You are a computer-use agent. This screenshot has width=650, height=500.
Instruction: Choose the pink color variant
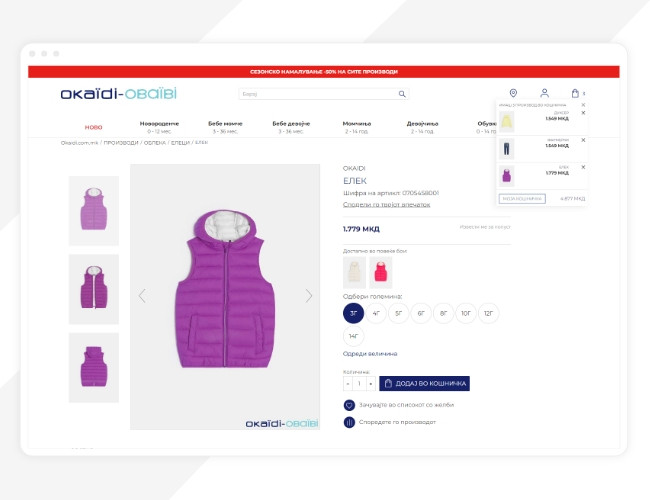(381, 272)
